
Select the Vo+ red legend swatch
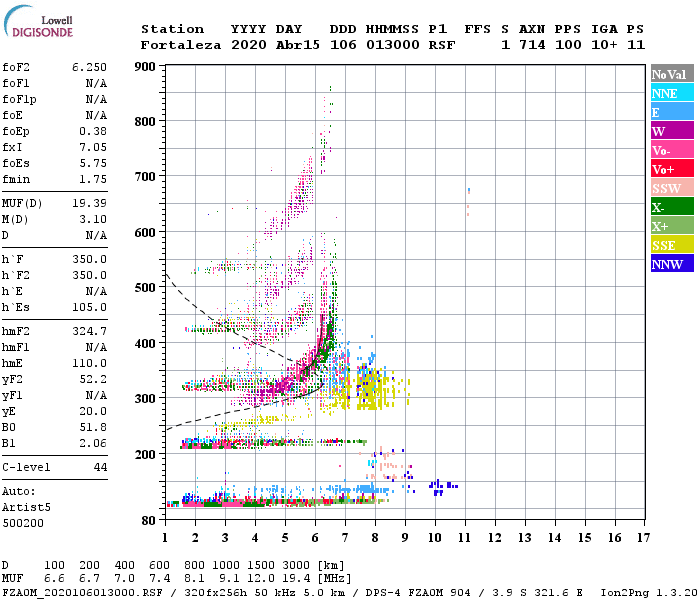click(672, 169)
